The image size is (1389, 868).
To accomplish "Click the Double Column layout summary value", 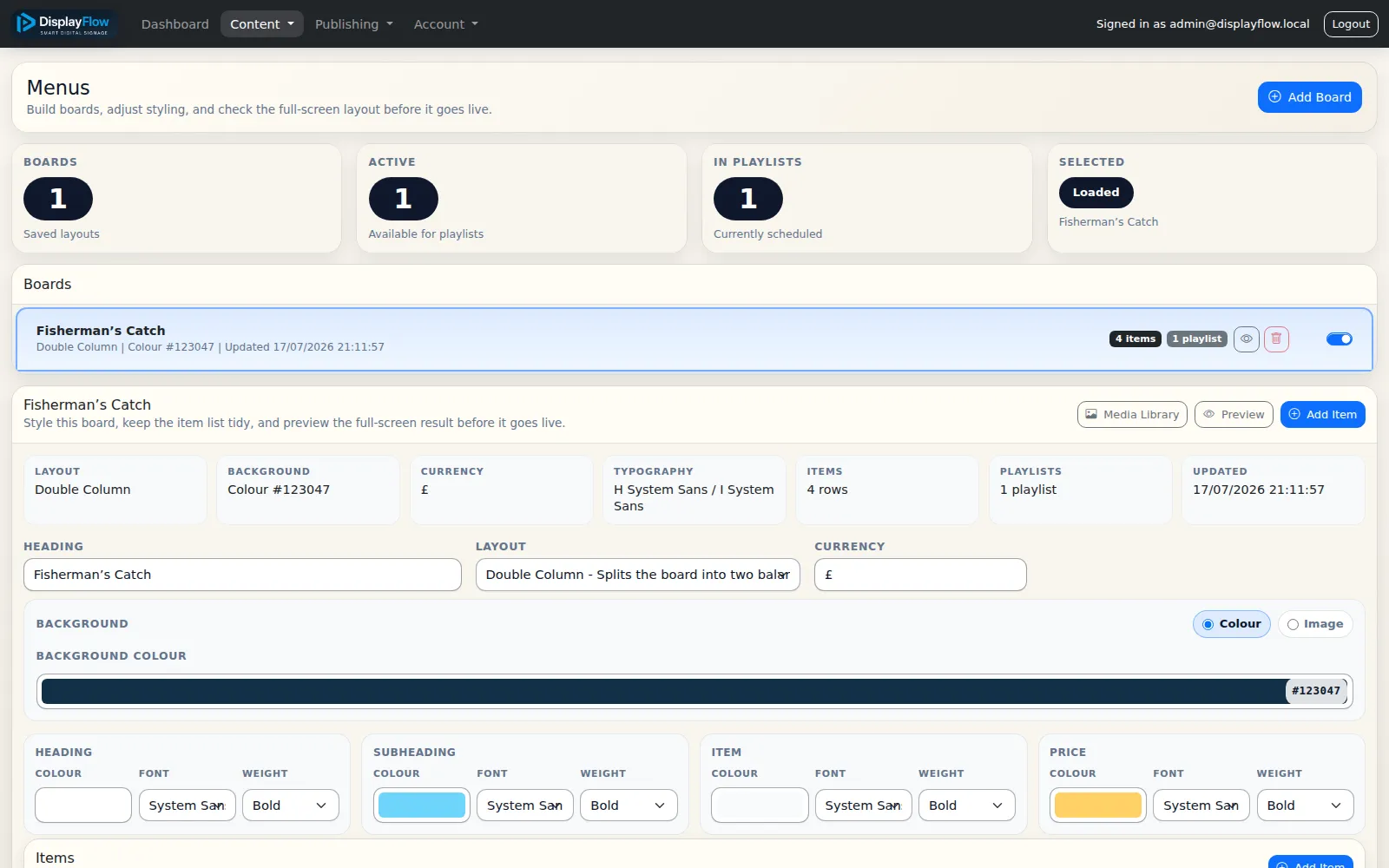I will coord(82,490).
